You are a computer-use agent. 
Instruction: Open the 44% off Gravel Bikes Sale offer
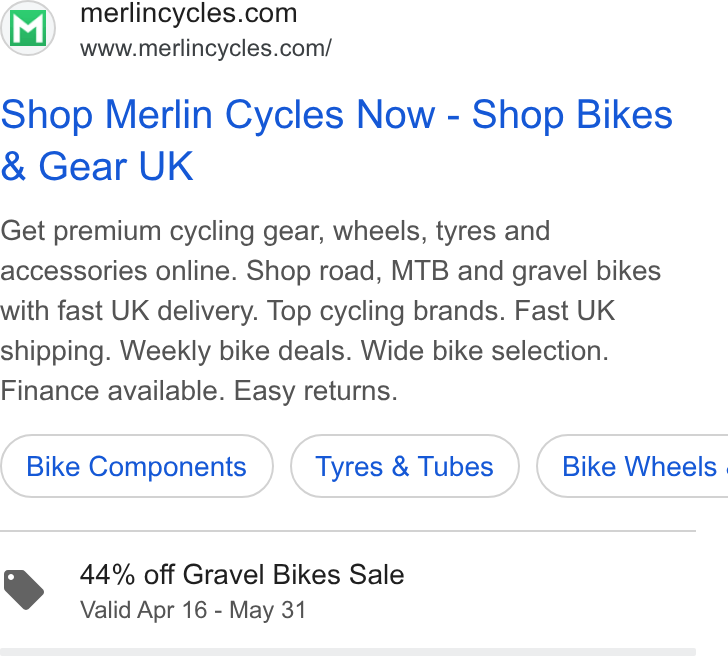(x=242, y=574)
